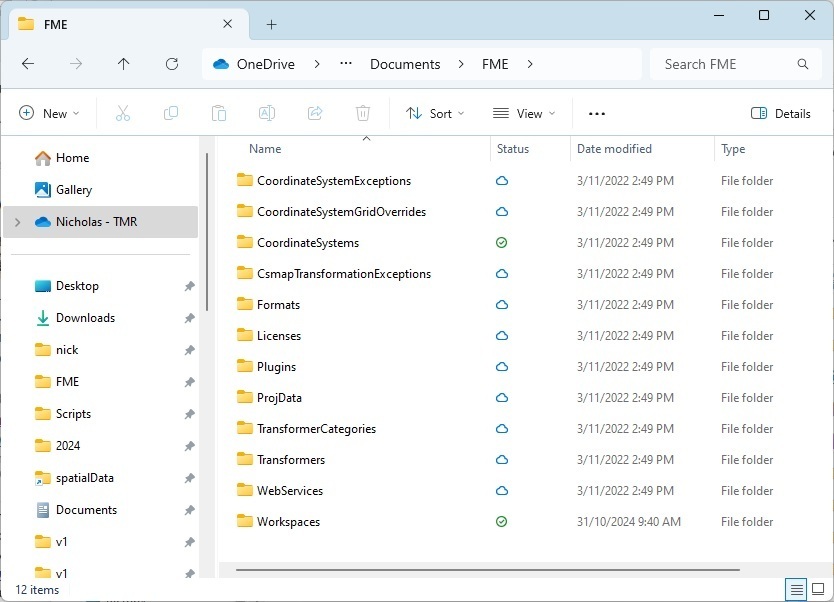The height and width of the screenshot is (602, 834).
Task: Open the 2024 pinned folder
Action: 68,446
